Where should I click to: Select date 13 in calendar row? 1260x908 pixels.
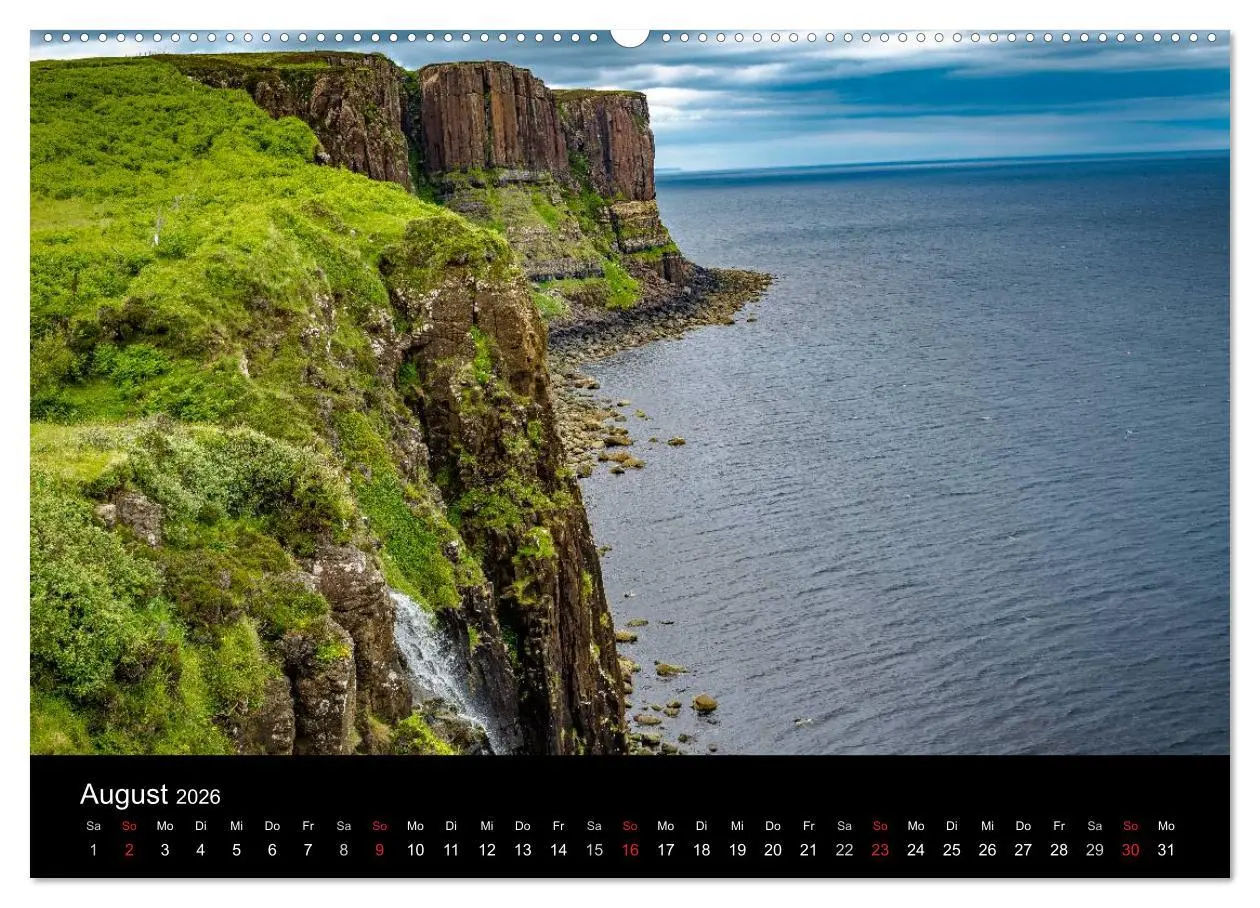click(523, 850)
